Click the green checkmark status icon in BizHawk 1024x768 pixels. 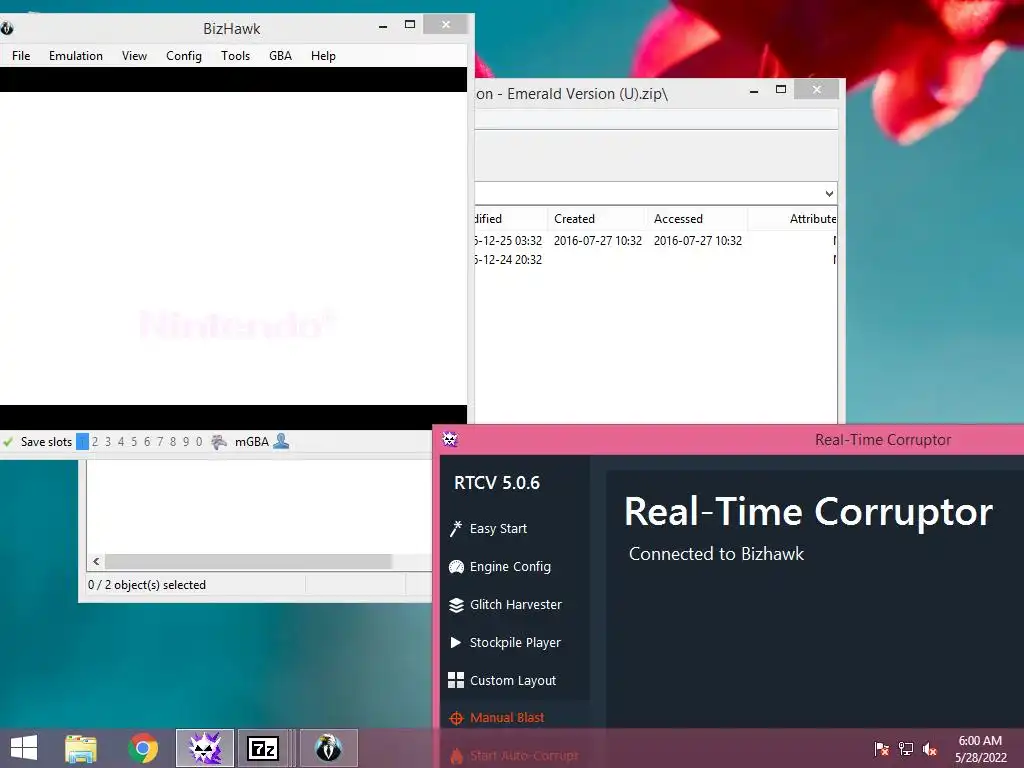point(8,442)
